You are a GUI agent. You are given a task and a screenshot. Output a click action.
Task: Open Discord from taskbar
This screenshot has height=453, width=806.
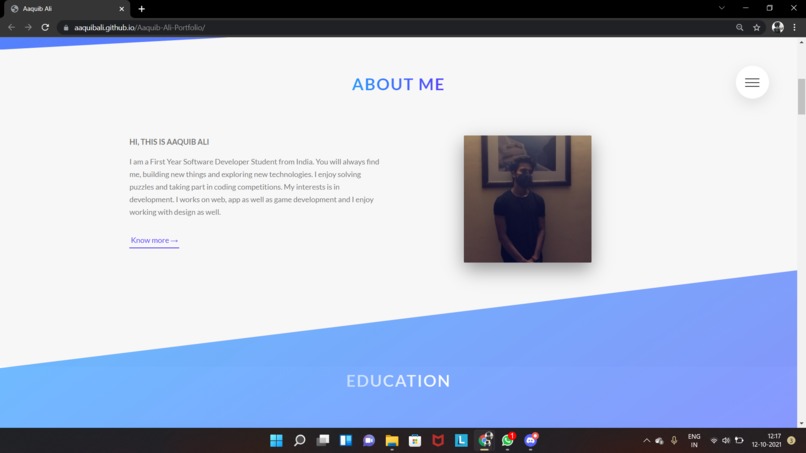531,440
